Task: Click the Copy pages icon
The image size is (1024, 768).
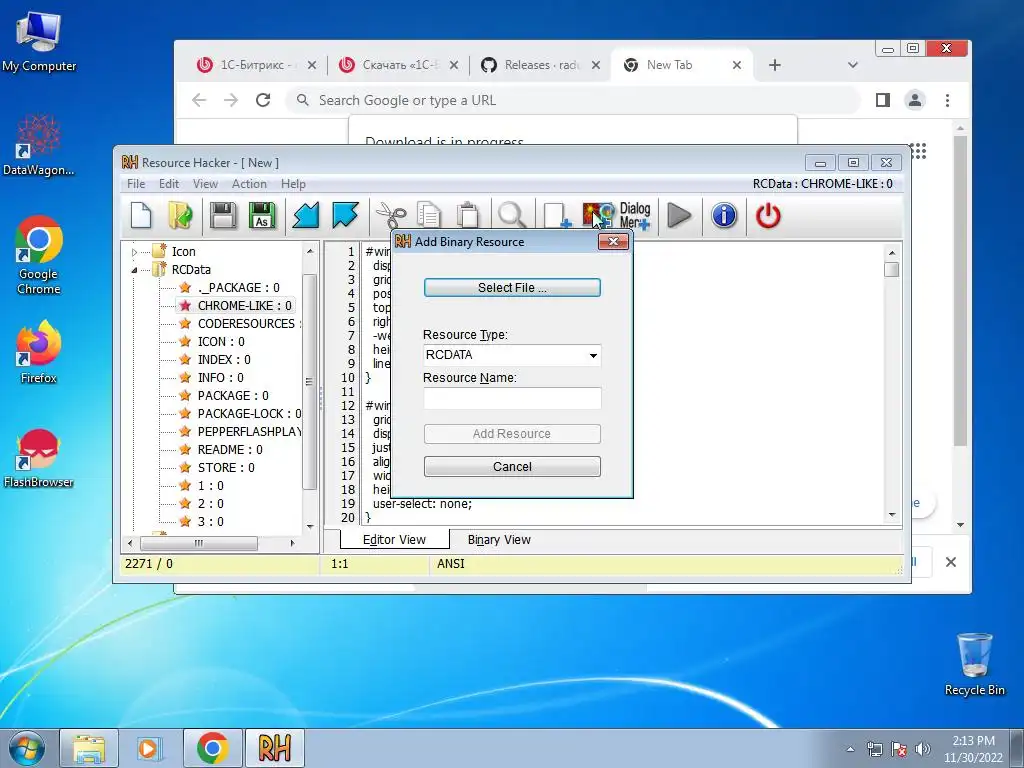Action: pos(429,216)
